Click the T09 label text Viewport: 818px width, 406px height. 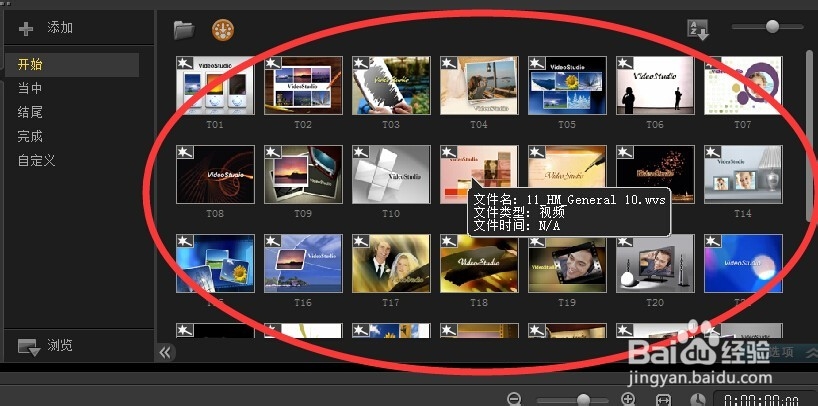(x=303, y=213)
